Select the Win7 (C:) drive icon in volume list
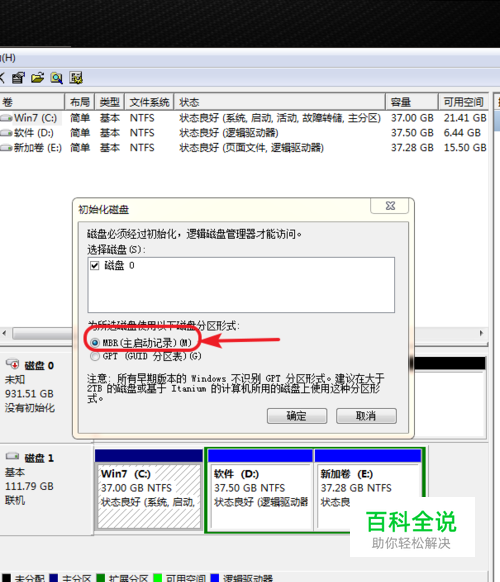The width and height of the screenshot is (500, 582). point(6,118)
